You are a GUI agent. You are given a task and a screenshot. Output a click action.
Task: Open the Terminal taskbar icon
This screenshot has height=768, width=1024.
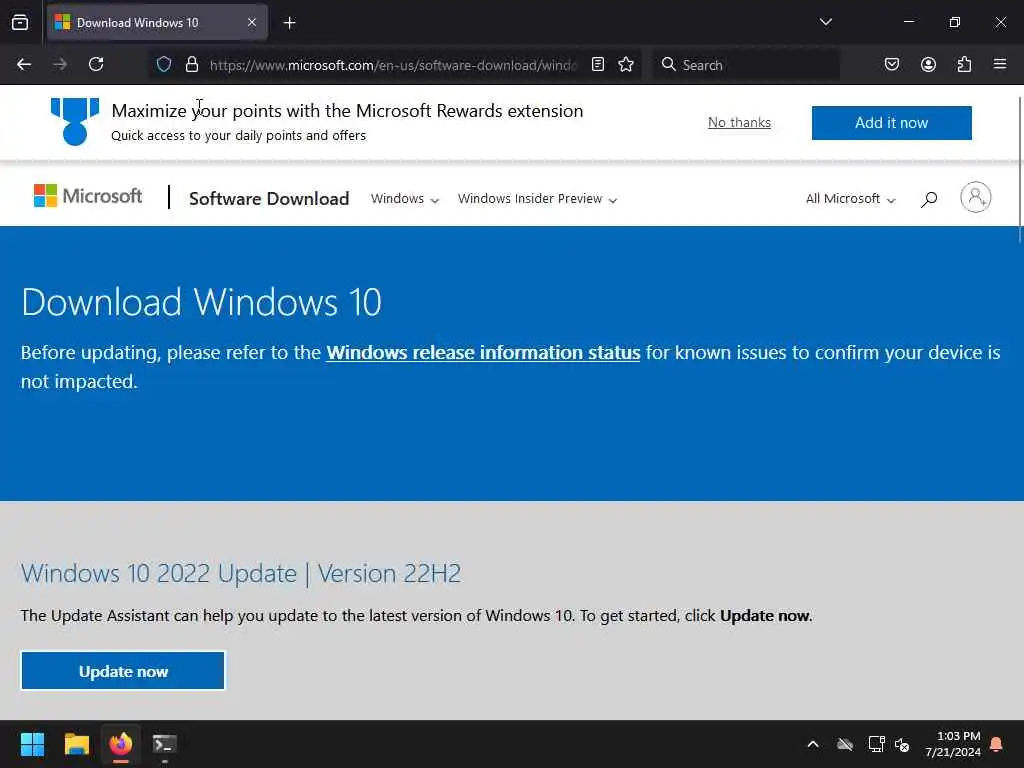[165, 744]
